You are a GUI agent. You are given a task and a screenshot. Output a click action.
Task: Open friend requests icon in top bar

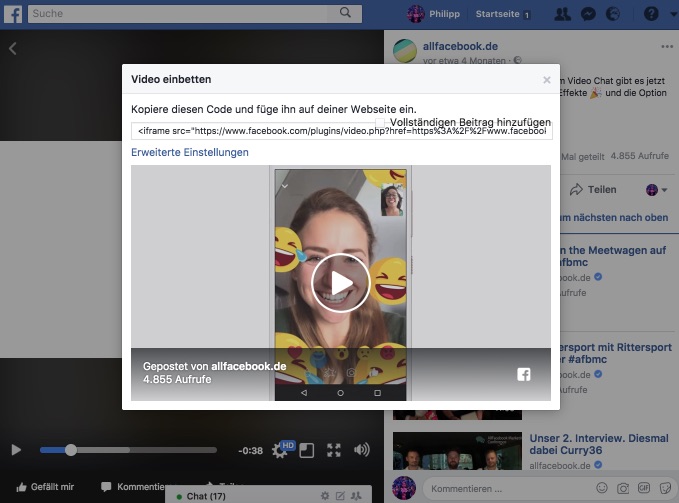[563, 14]
